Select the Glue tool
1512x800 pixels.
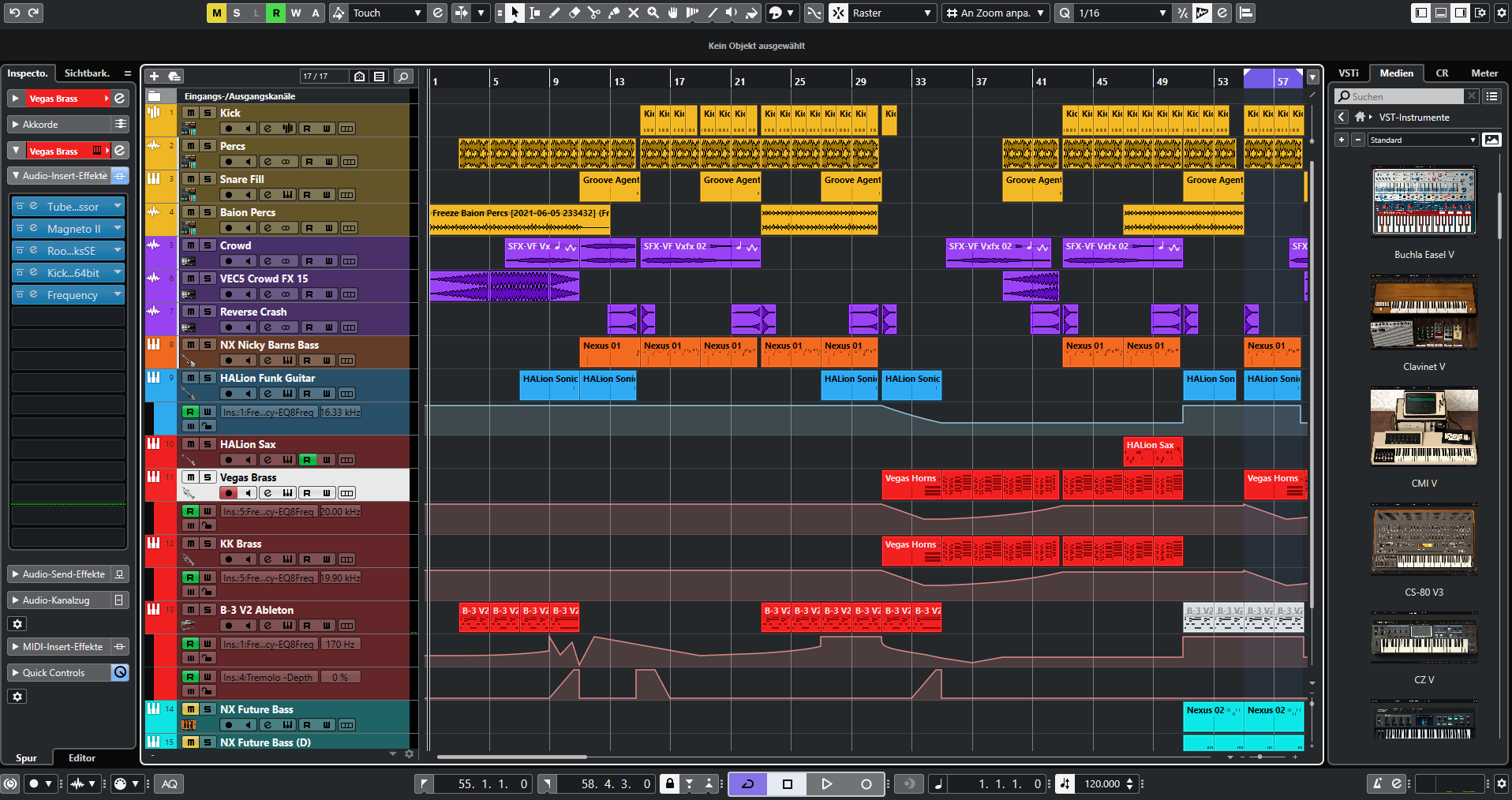coord(614,13)
